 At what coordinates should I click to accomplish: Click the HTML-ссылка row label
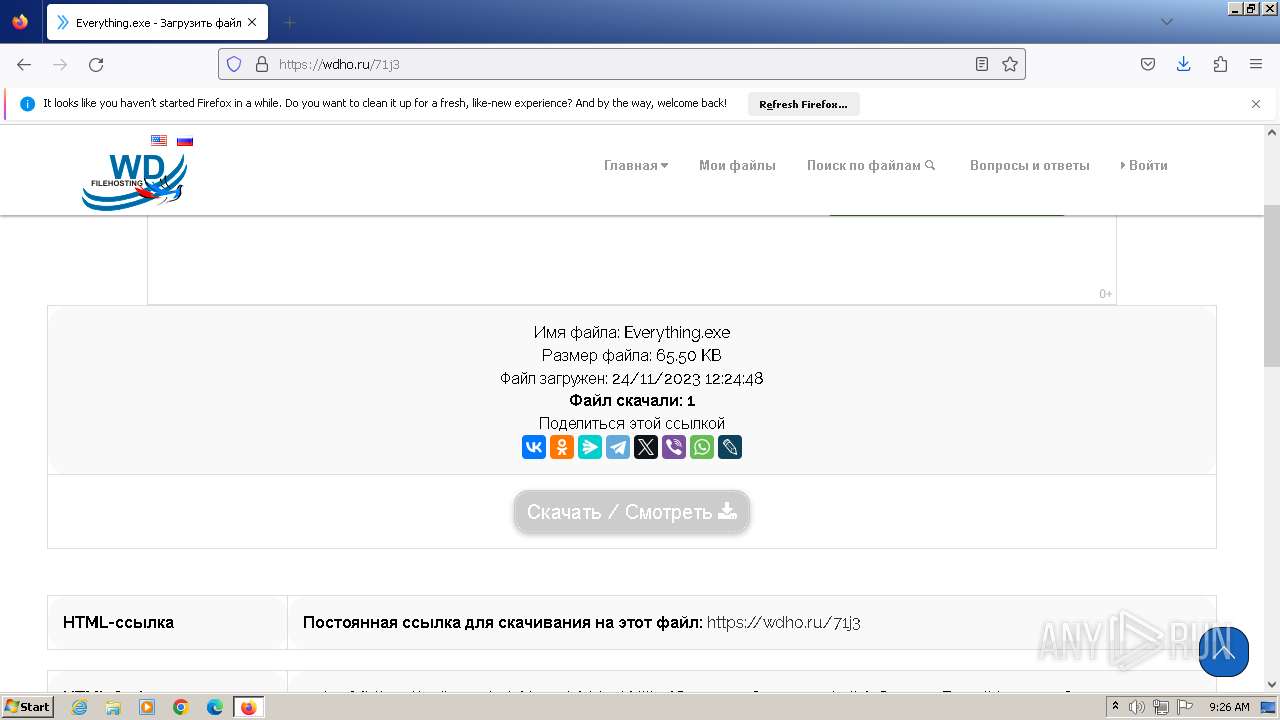pos(118,622)
